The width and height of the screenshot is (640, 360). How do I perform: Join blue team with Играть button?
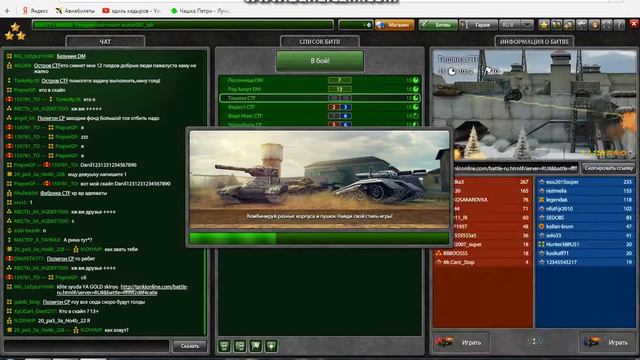pyautogui.click(x=607, y=342)
